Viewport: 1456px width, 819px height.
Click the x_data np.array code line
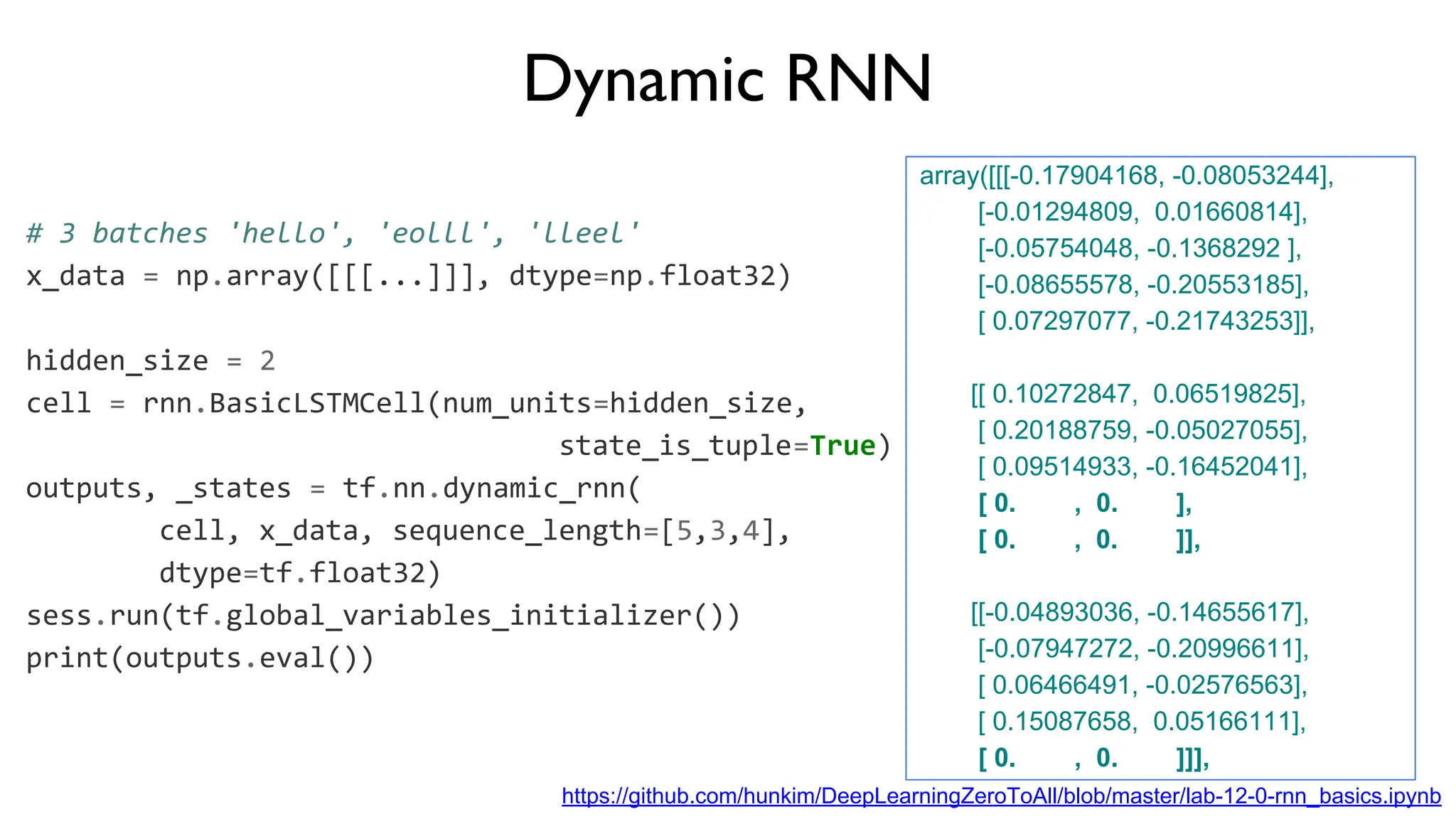coord(408,276)
